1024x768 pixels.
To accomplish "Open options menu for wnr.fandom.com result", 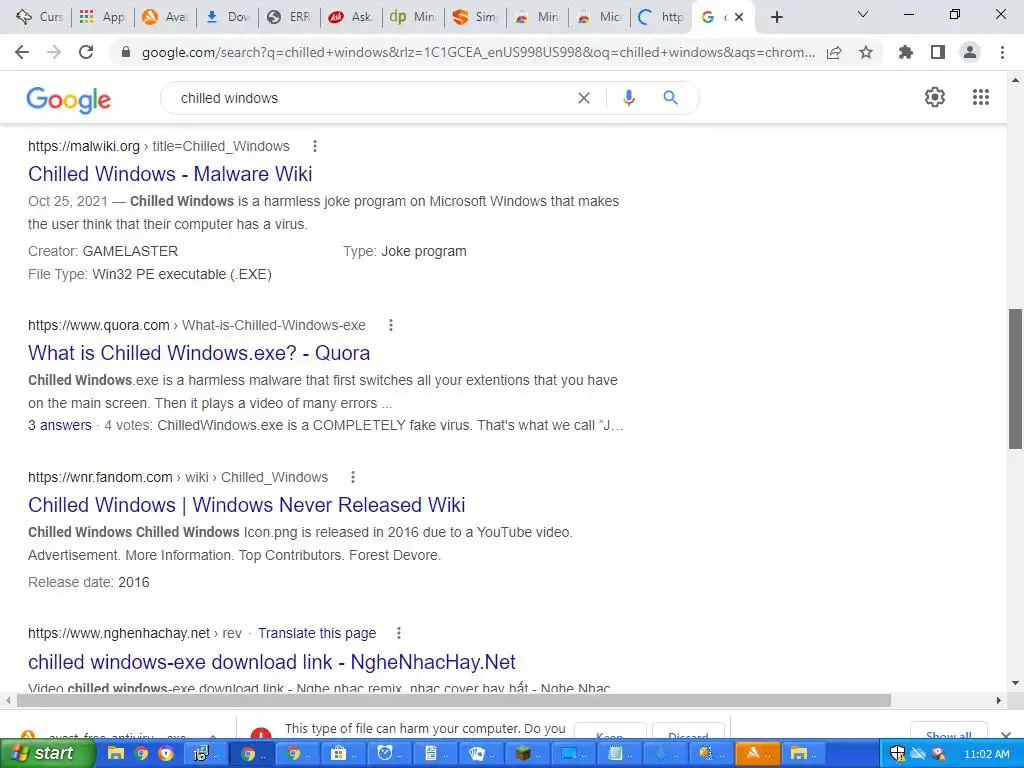I will pyautogui.click(x=353, y=477).
